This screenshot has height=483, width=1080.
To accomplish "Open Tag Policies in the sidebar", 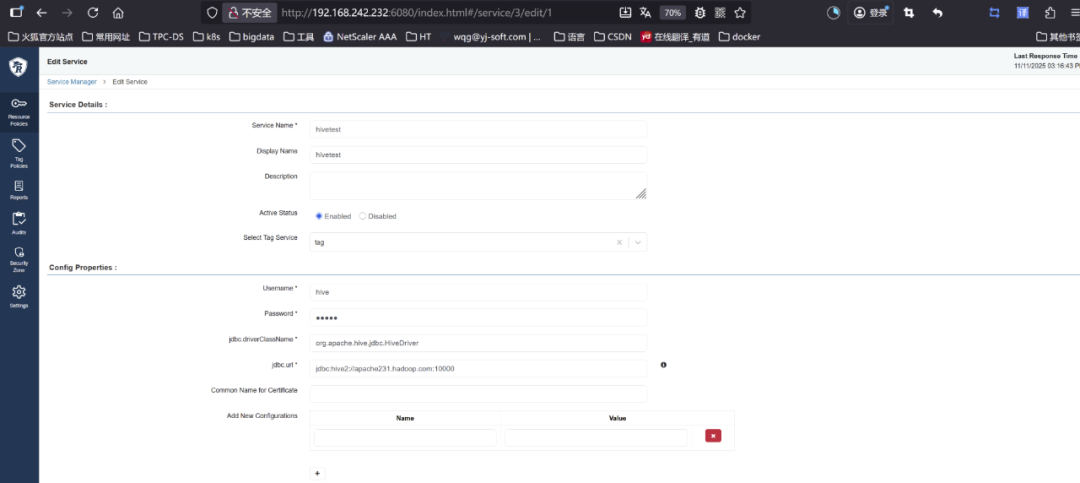I will click(19, 153).
